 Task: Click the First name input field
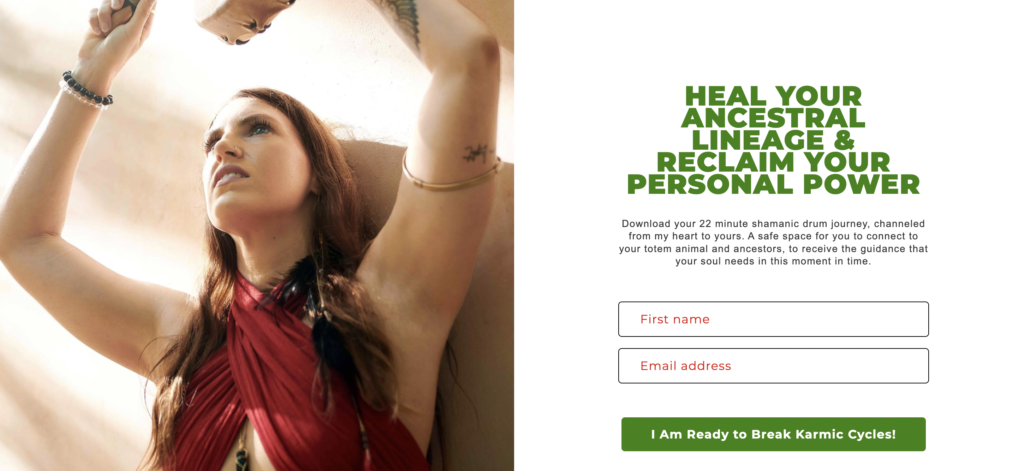[773, 319]
